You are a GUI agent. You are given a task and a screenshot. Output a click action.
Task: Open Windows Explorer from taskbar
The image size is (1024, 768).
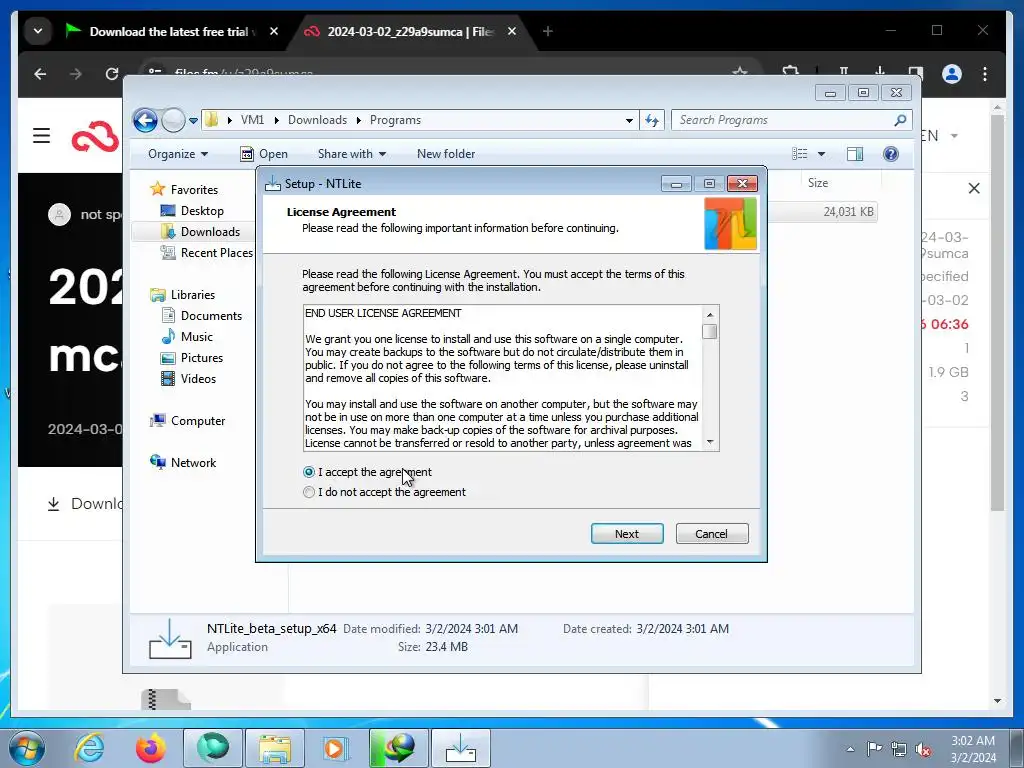pyautogui.click(x=275, y=748)
